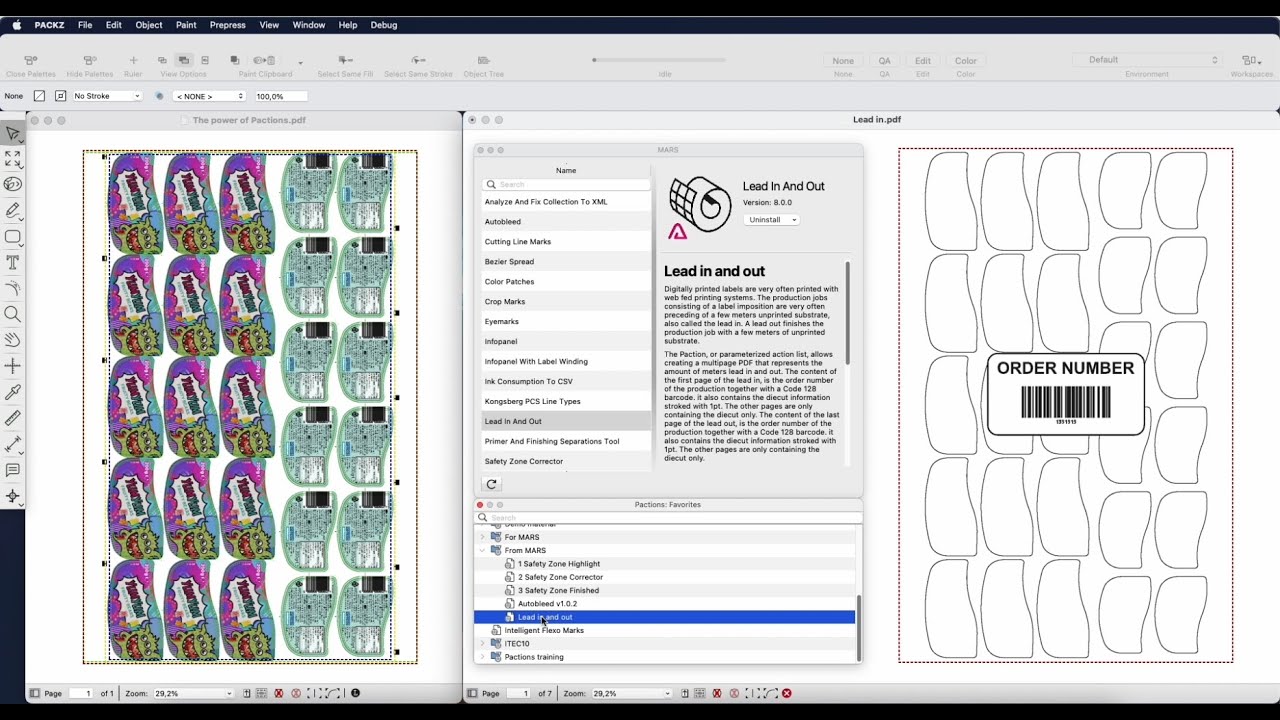Open the Workspaces toolbar icon
Viewport: 1280px width, 720px height.
click(1251, 61)
